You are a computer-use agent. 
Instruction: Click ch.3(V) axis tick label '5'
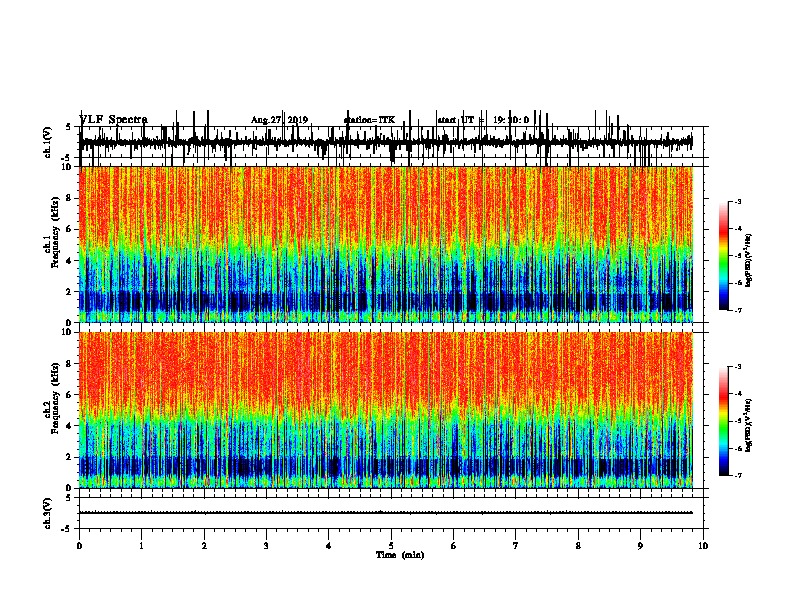tap(69, 498)
